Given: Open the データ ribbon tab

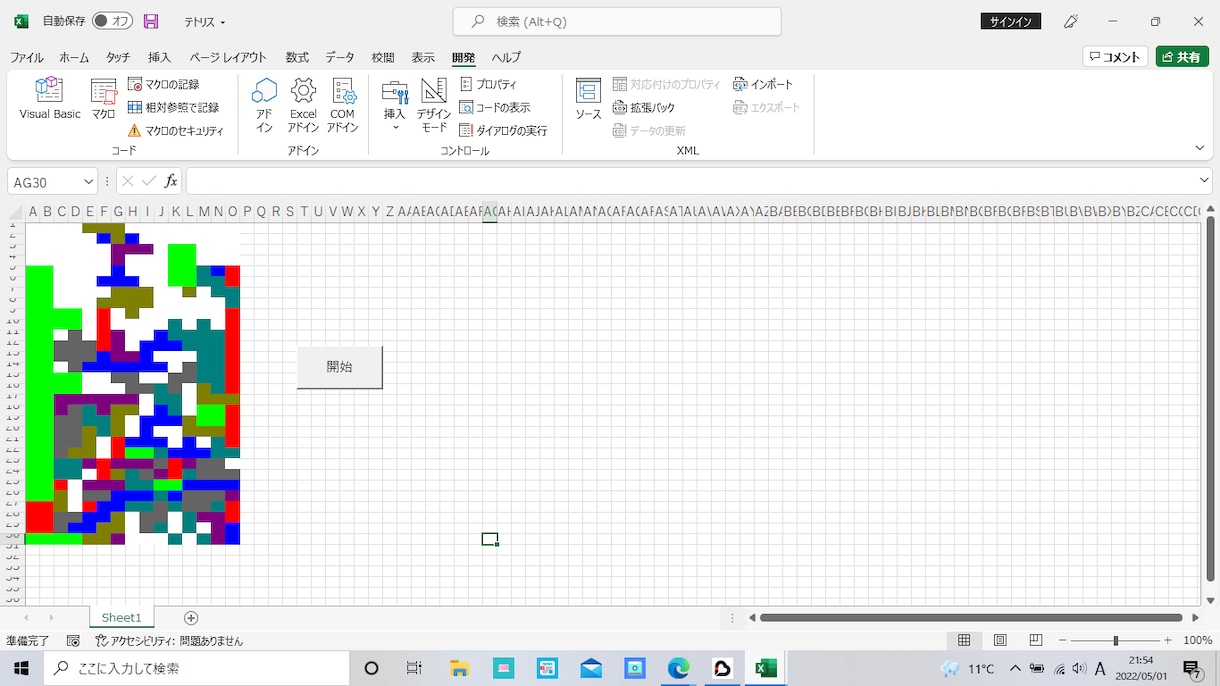Looking at the screenshot, I should click(340, 58).
